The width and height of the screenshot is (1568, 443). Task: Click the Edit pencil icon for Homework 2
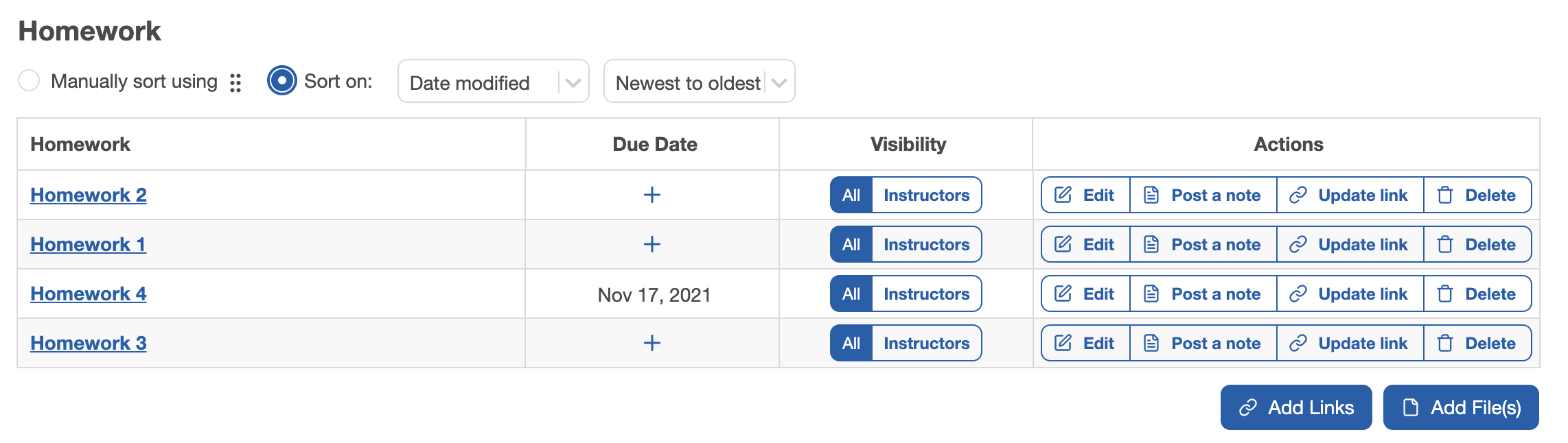(1063, 195)
